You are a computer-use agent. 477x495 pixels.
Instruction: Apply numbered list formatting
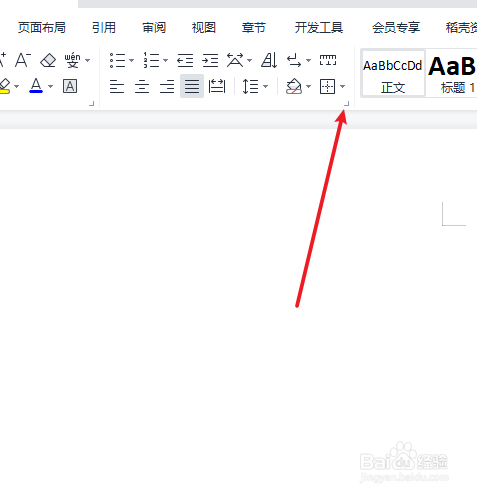pos(151,60)
